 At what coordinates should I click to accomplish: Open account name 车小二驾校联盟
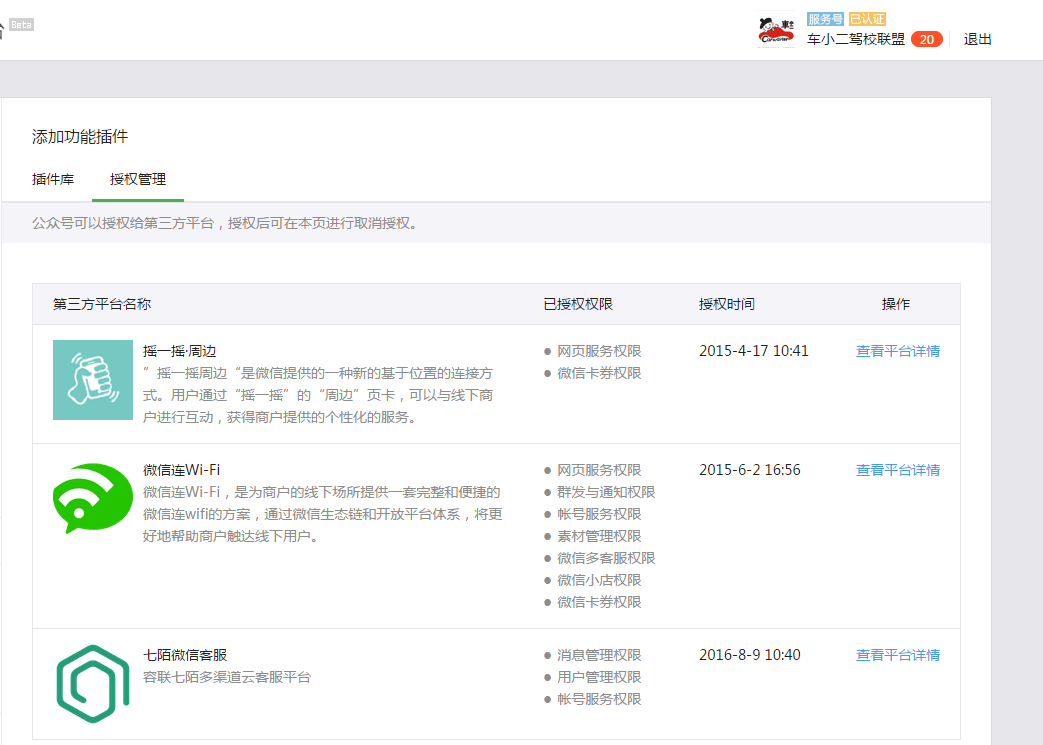(x=855, y=39)
